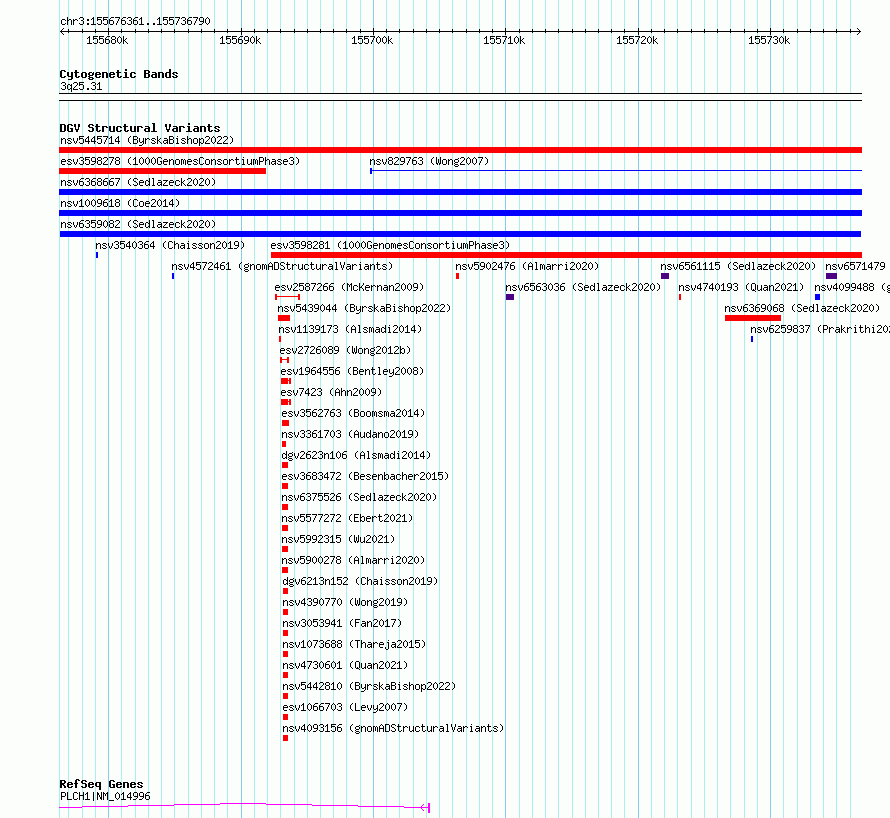
Task: Click nsv6563036 (Sedlazeck2020) variant label
Action: click(583, 287)
